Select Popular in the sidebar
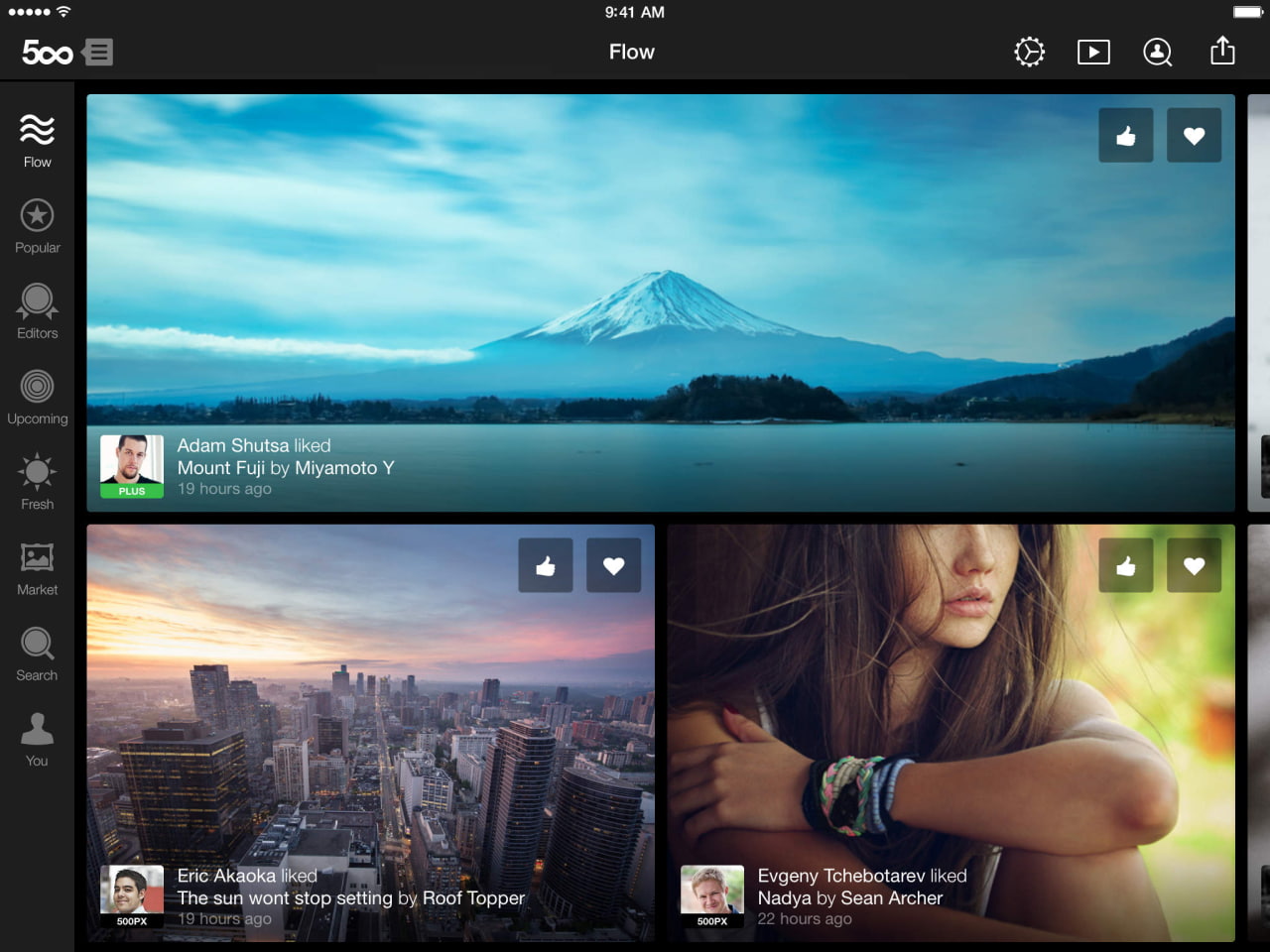1270x952 pixels. (36, 224)
